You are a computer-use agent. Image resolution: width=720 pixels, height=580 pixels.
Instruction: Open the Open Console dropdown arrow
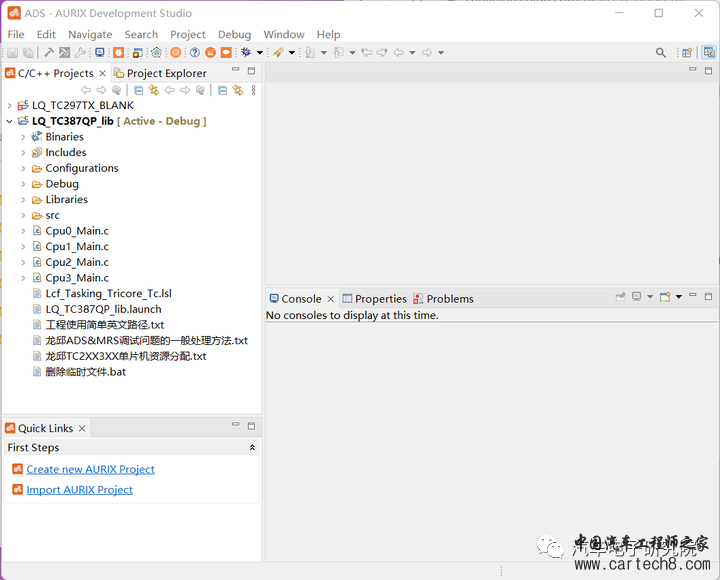coord(679,297)
